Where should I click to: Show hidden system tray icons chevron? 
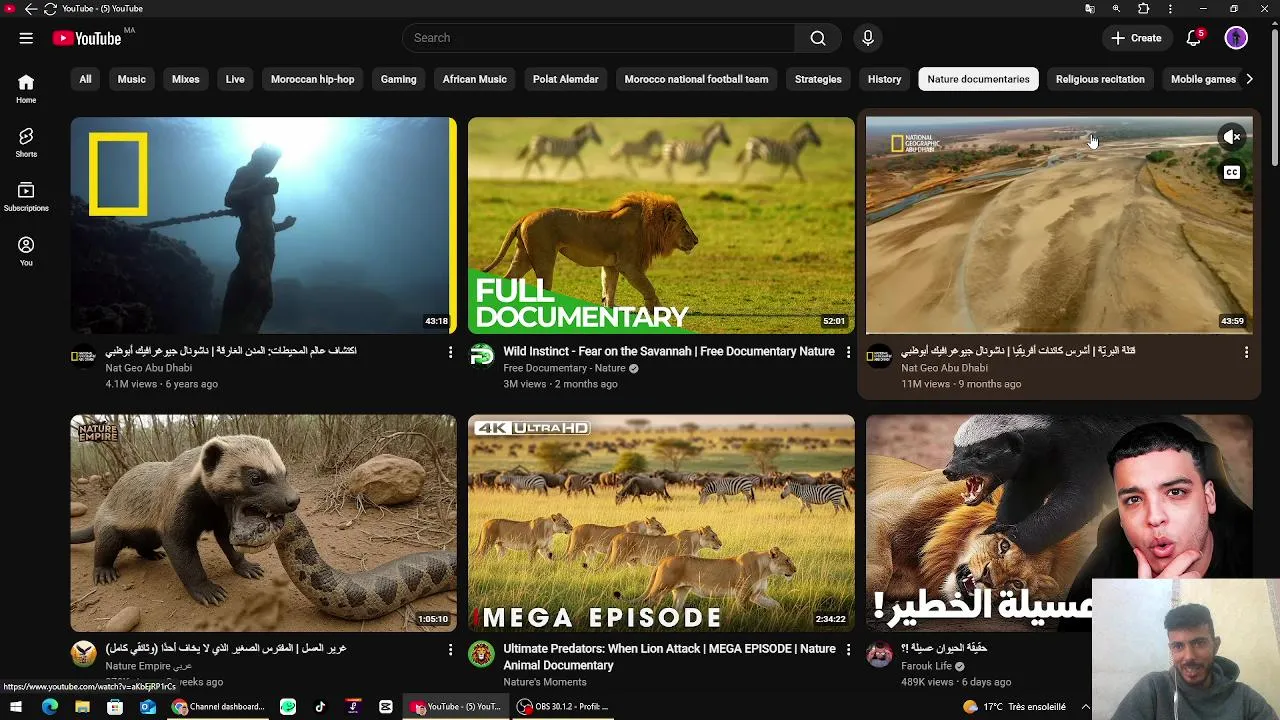coord(1086,707)
